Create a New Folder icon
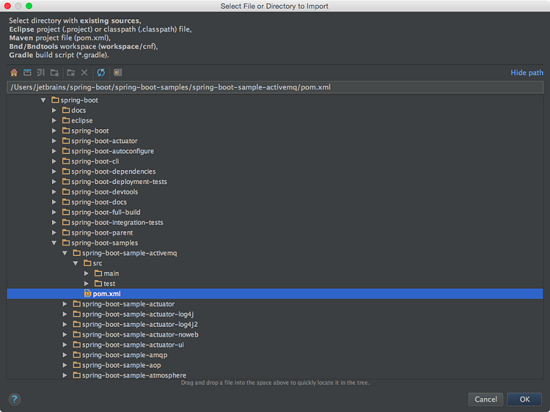The image size is (550, 412). pos(71,73)
